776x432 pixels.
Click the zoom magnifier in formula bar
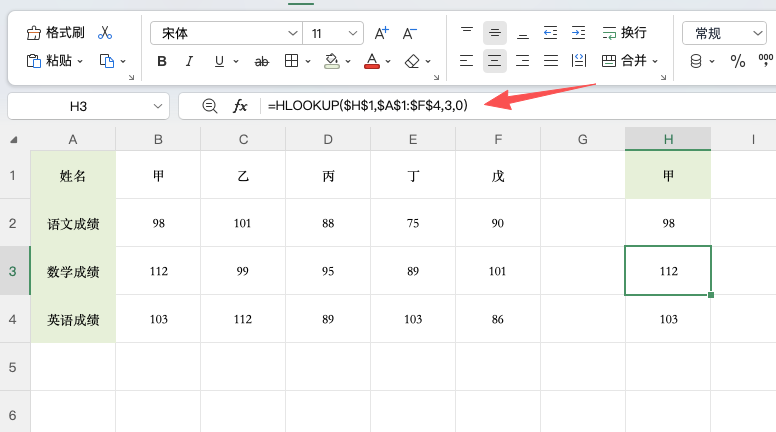coord(209,106)
